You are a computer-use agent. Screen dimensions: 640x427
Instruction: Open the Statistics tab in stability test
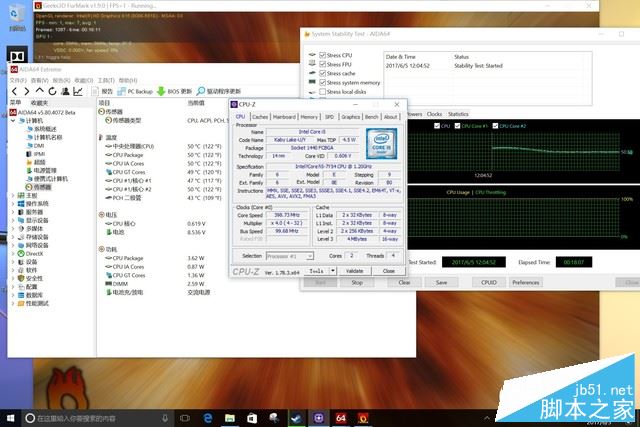tap(458, 114)
